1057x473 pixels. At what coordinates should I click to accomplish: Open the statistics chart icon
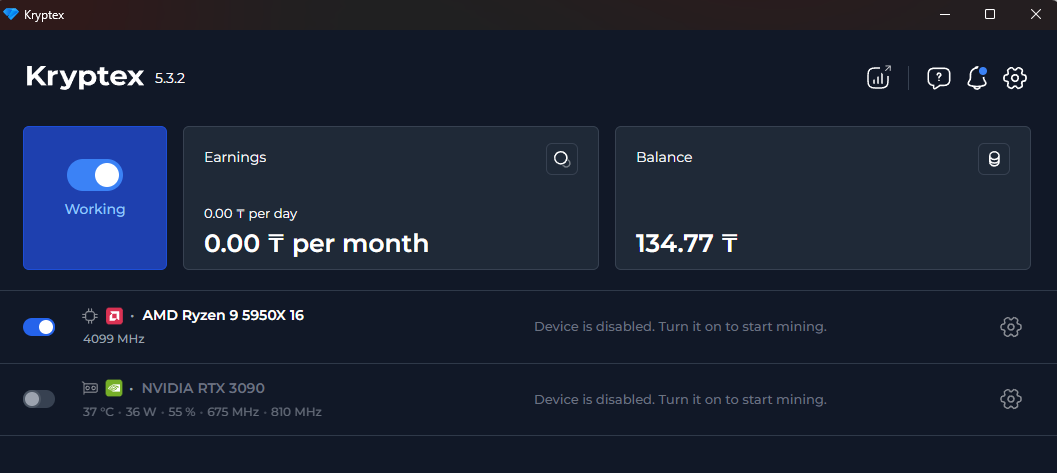point(878,77)
